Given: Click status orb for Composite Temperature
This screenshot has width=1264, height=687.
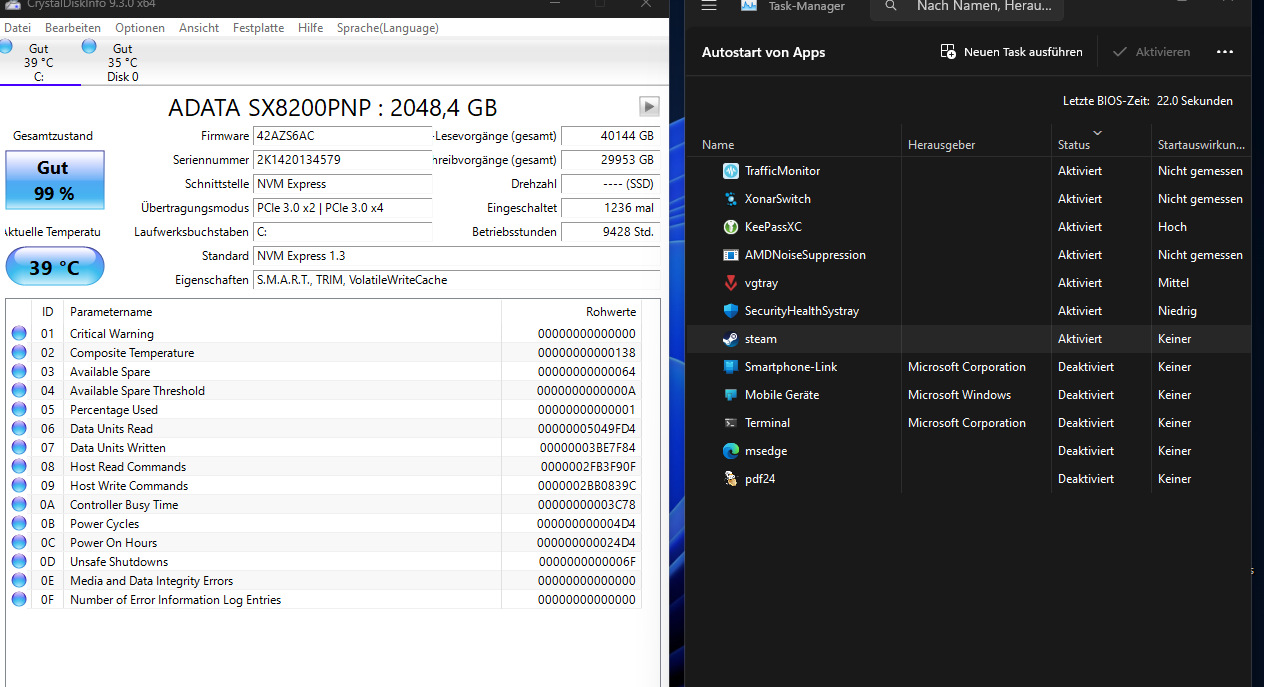Looking at the screenshot, I should point(19,352).
